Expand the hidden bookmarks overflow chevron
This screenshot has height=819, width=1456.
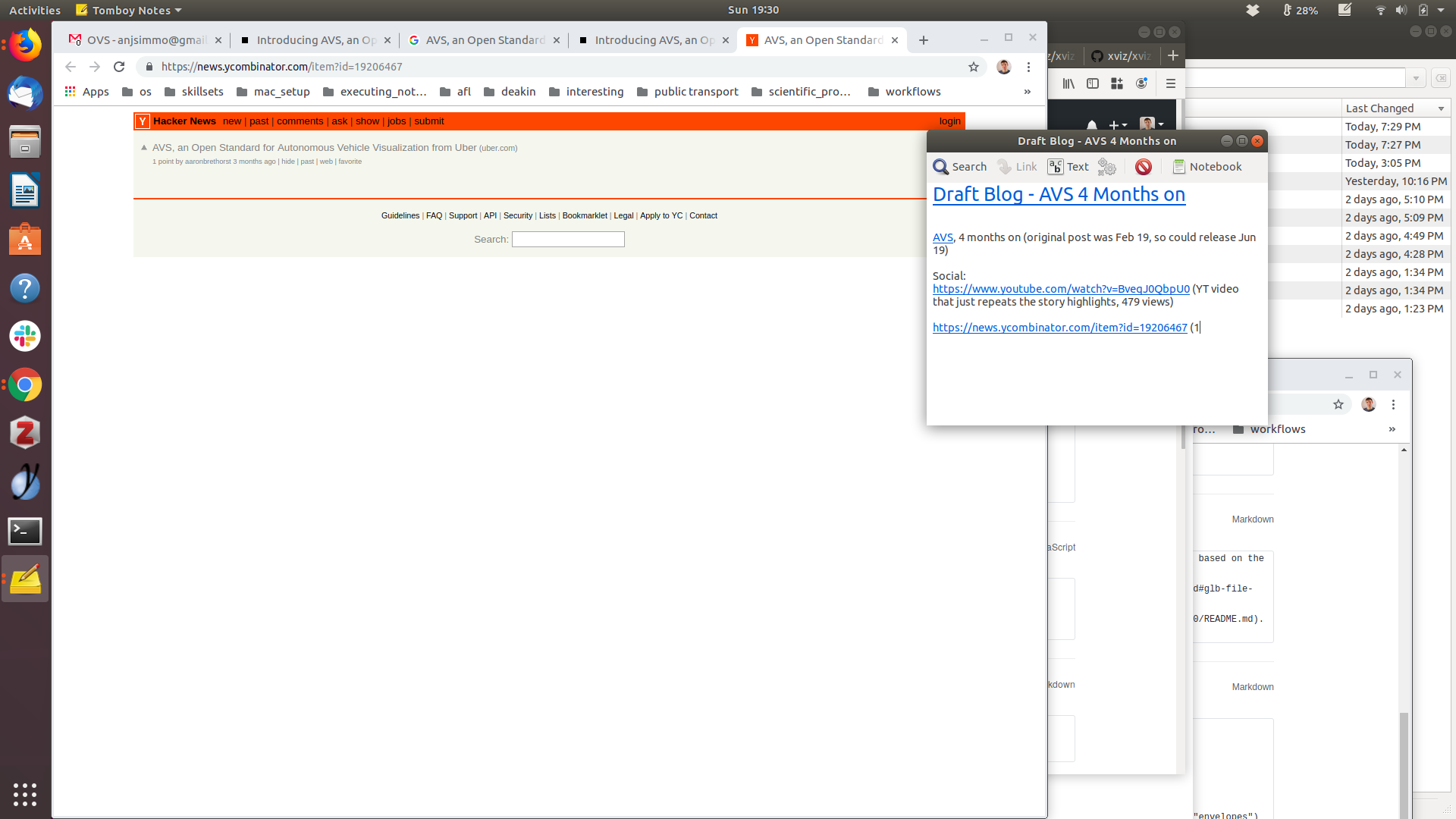[1028, 92]
